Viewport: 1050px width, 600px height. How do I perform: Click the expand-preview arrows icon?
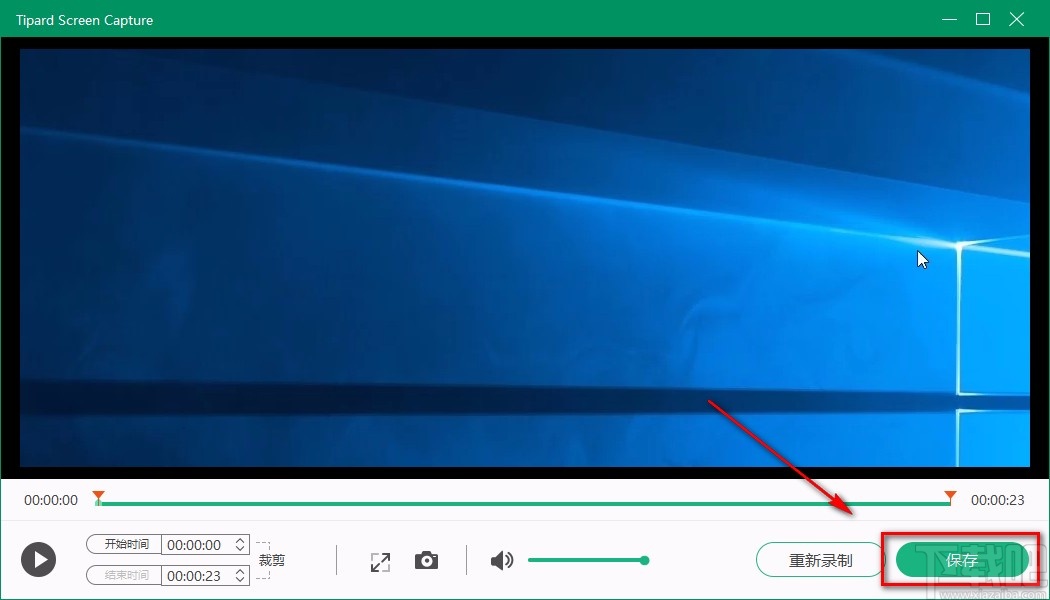coord(380,561)
